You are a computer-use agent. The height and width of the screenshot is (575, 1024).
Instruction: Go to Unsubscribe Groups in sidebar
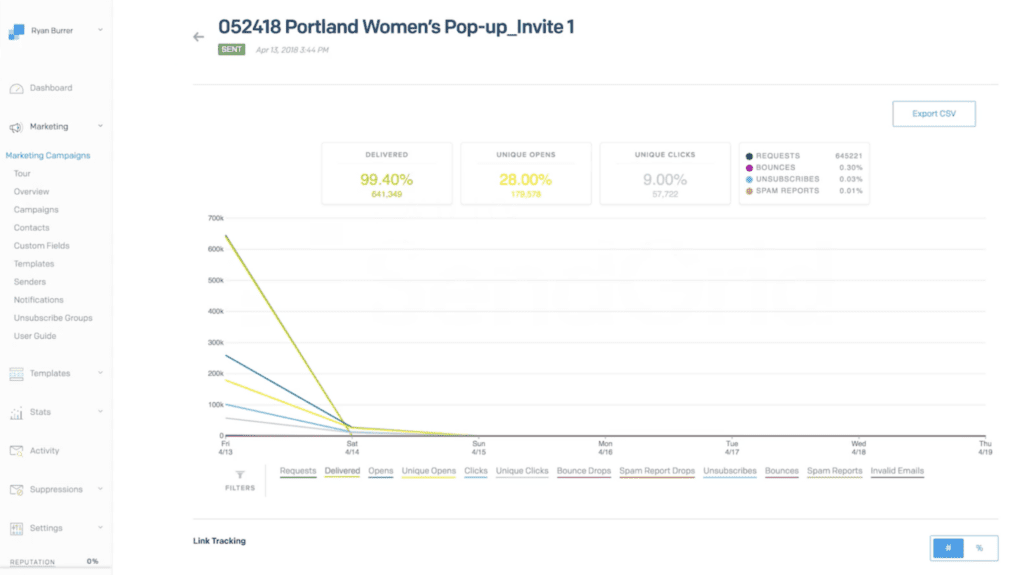pos(53,318)
